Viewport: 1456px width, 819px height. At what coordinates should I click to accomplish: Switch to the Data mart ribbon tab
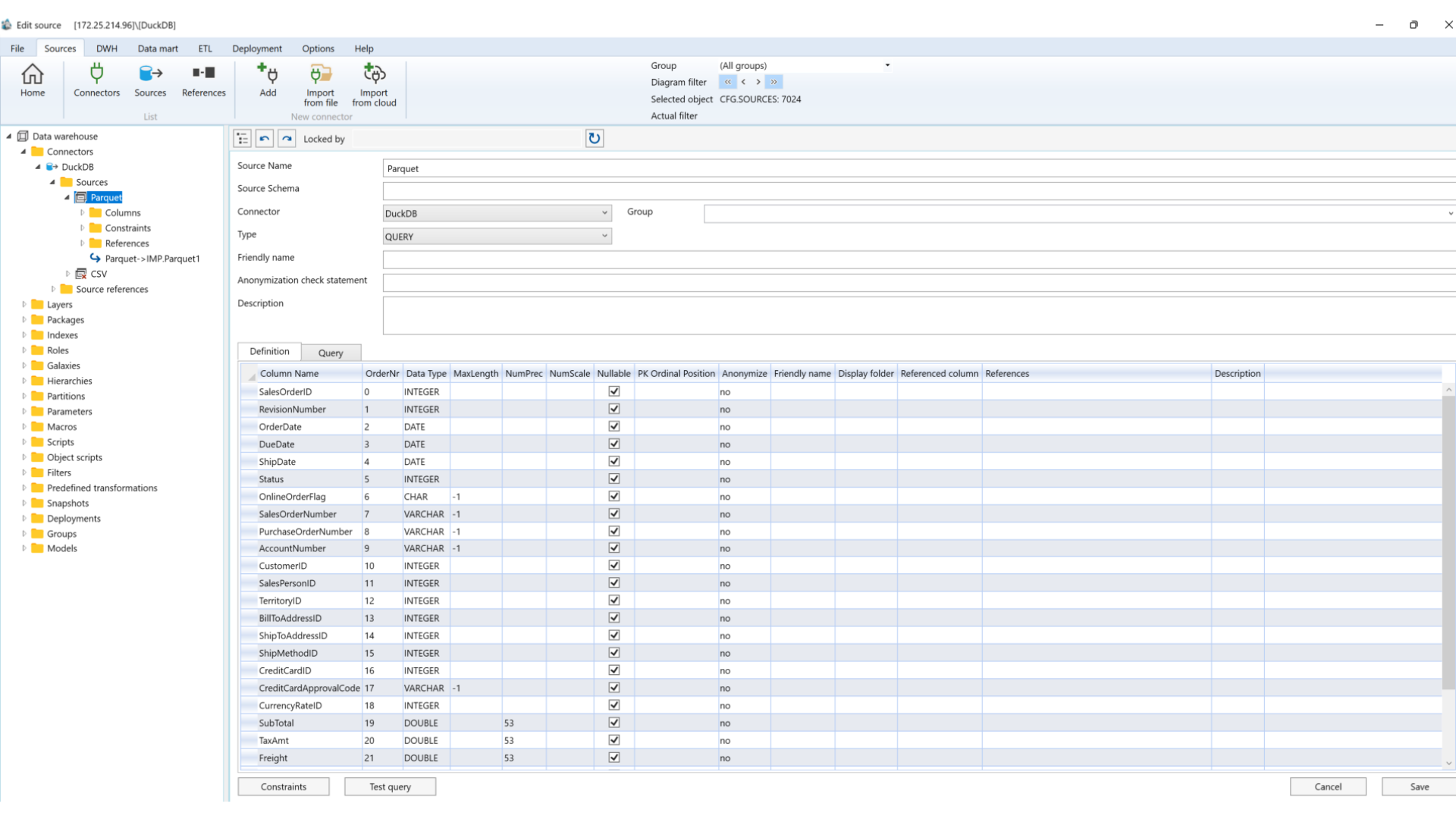(158, 49)
